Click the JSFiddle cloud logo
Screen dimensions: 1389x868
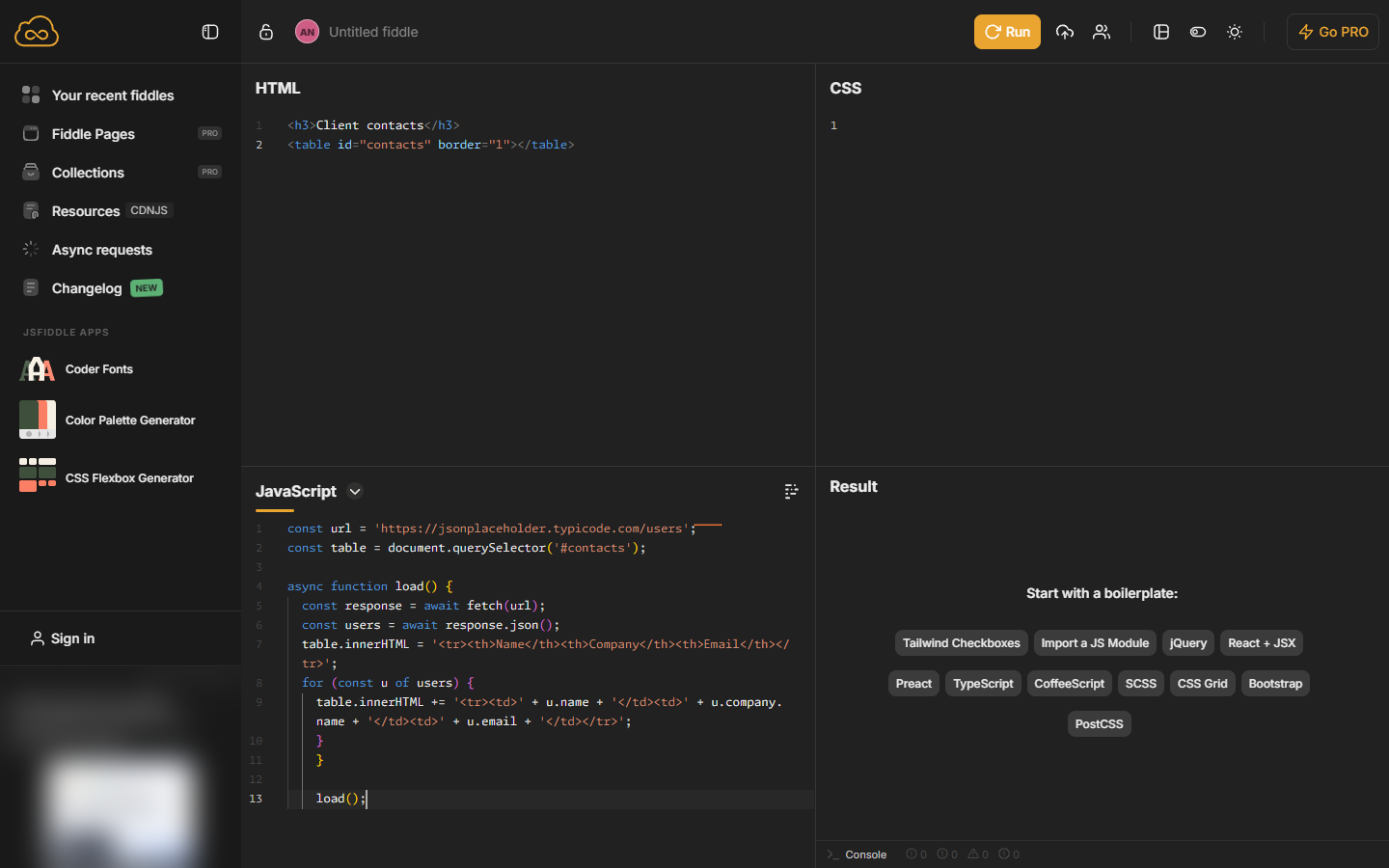click(37, 32)
